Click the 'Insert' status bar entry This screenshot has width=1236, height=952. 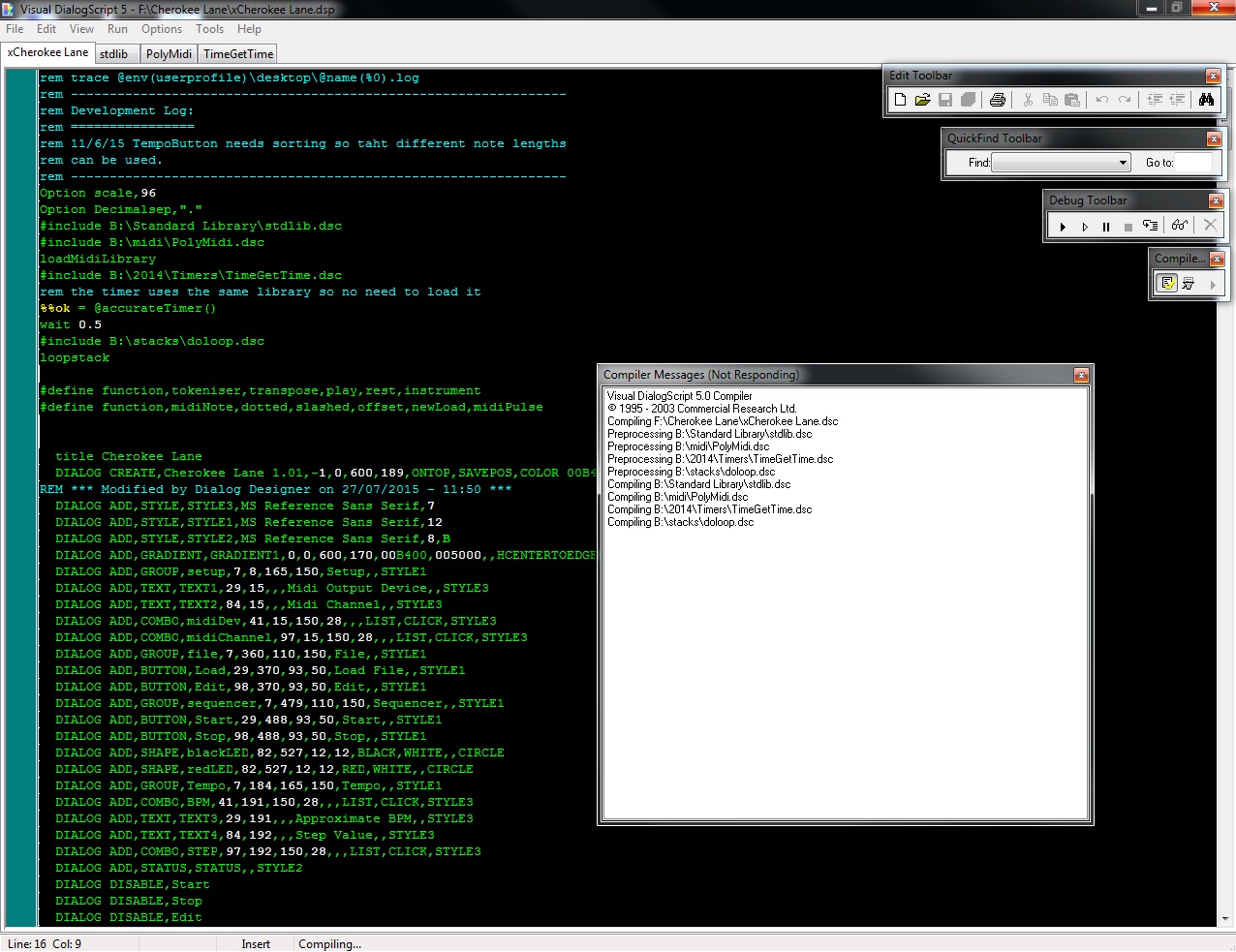click(256, 944)
